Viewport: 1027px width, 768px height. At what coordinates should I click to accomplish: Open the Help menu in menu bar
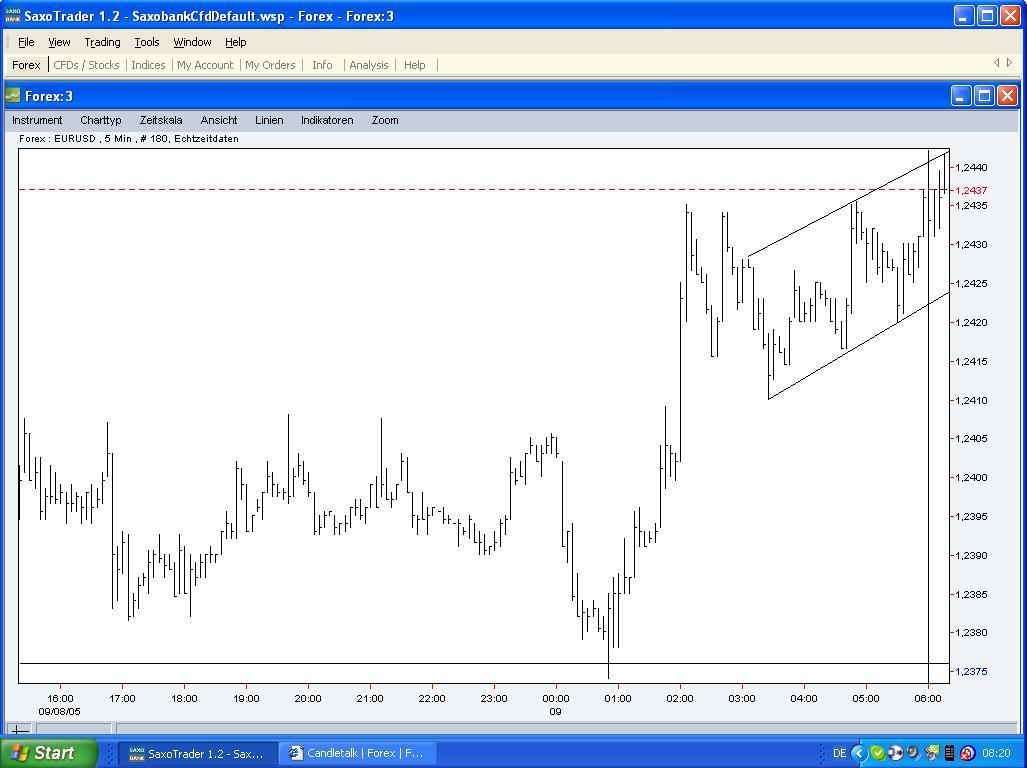tap(236, 43)
